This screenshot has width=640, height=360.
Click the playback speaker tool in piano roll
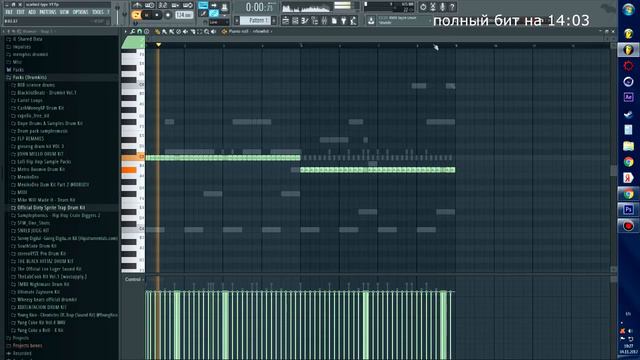(x=213, y=31)
